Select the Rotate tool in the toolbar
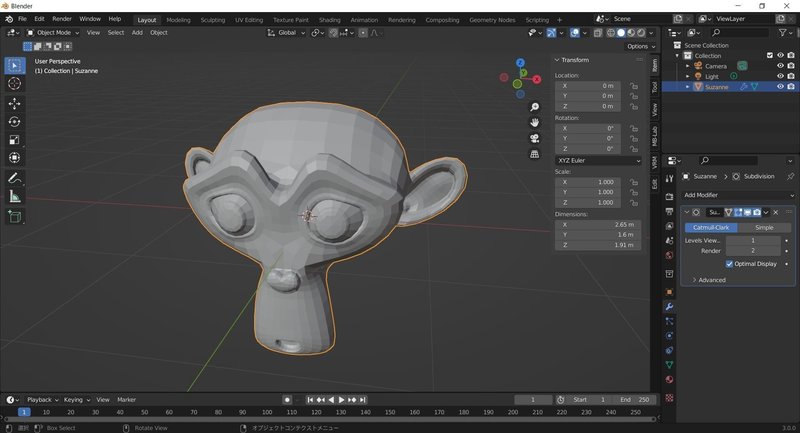800x433 pixels. pos(14,121)
